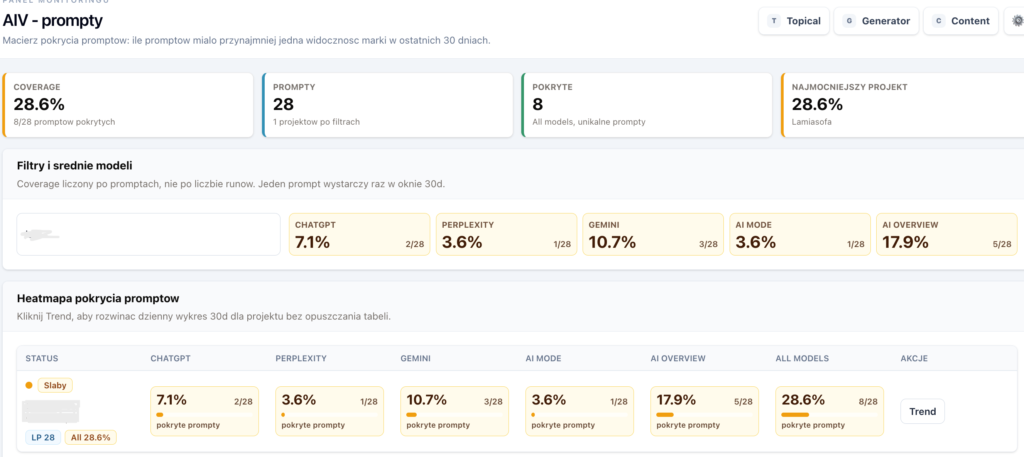Image resolution: width=1024 pixels, height=457 pixels.
Task: Open the project filter field
Action: coord(148,234)
